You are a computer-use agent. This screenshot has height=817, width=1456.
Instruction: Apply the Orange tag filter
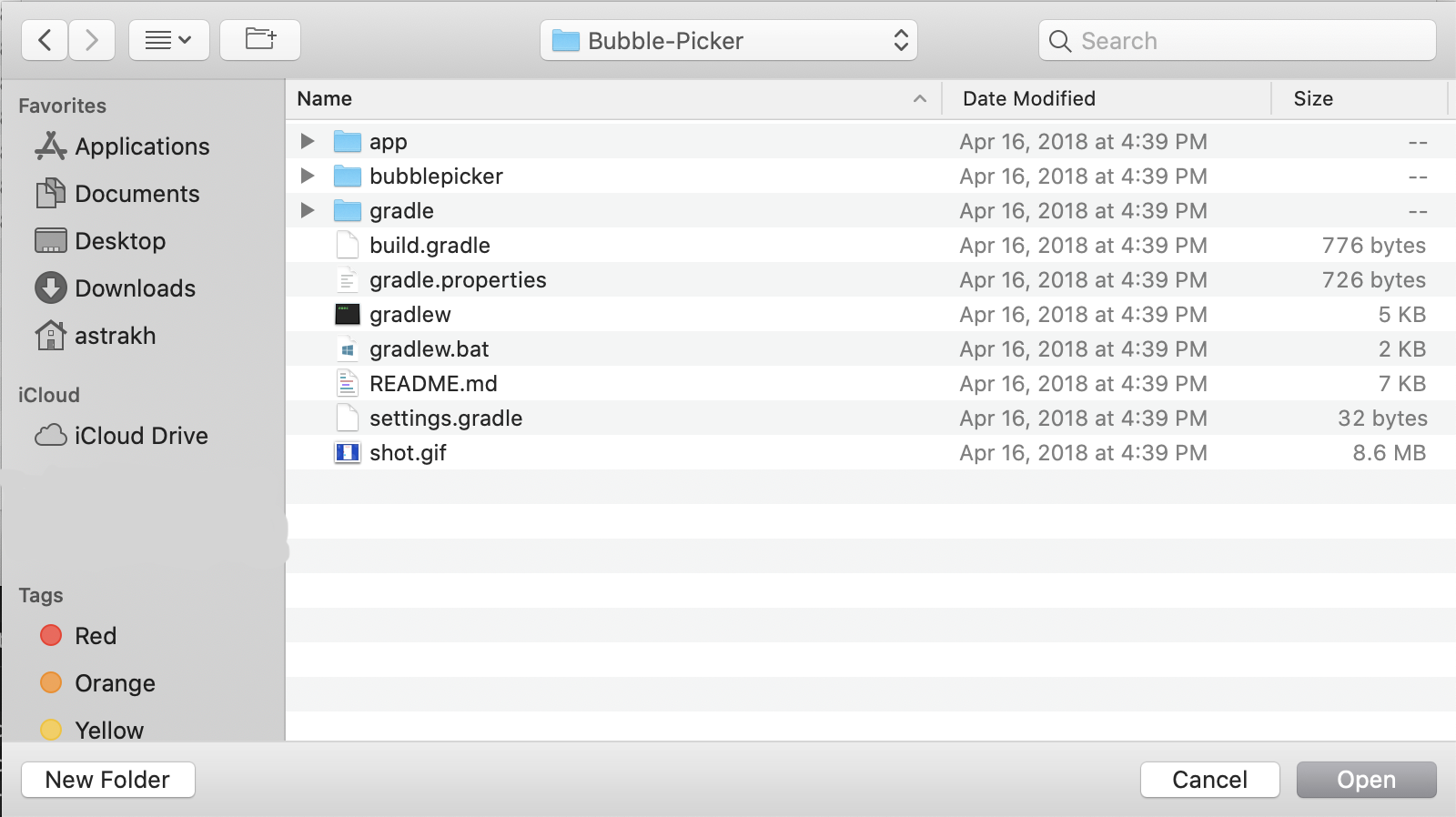click(x=112, y=682)
